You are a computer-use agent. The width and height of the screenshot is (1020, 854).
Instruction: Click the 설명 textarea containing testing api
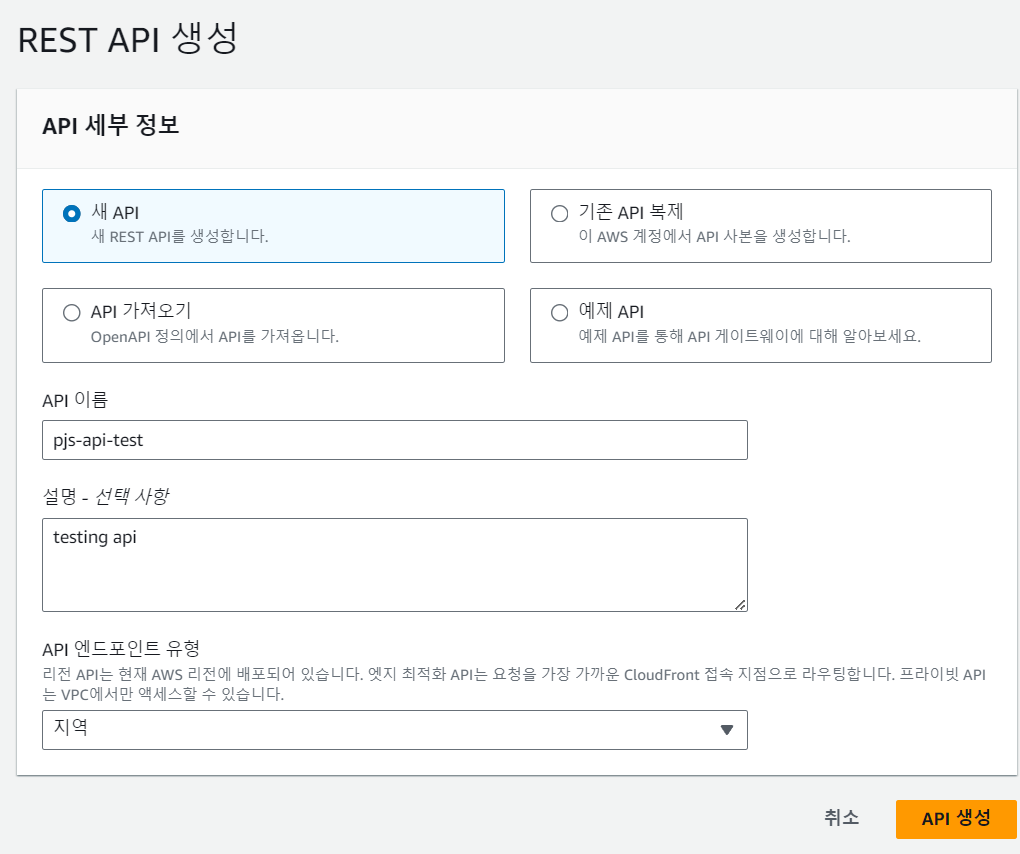[395, 565]
